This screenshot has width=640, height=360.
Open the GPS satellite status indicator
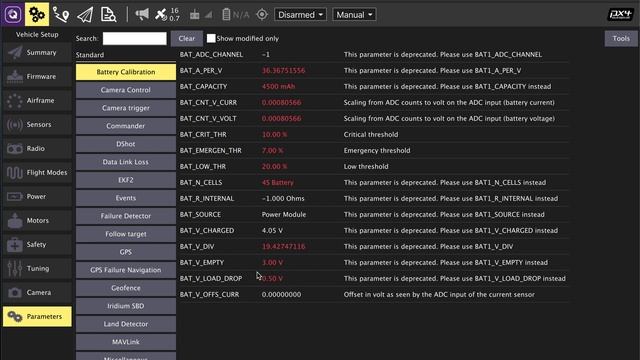point(167,15)
